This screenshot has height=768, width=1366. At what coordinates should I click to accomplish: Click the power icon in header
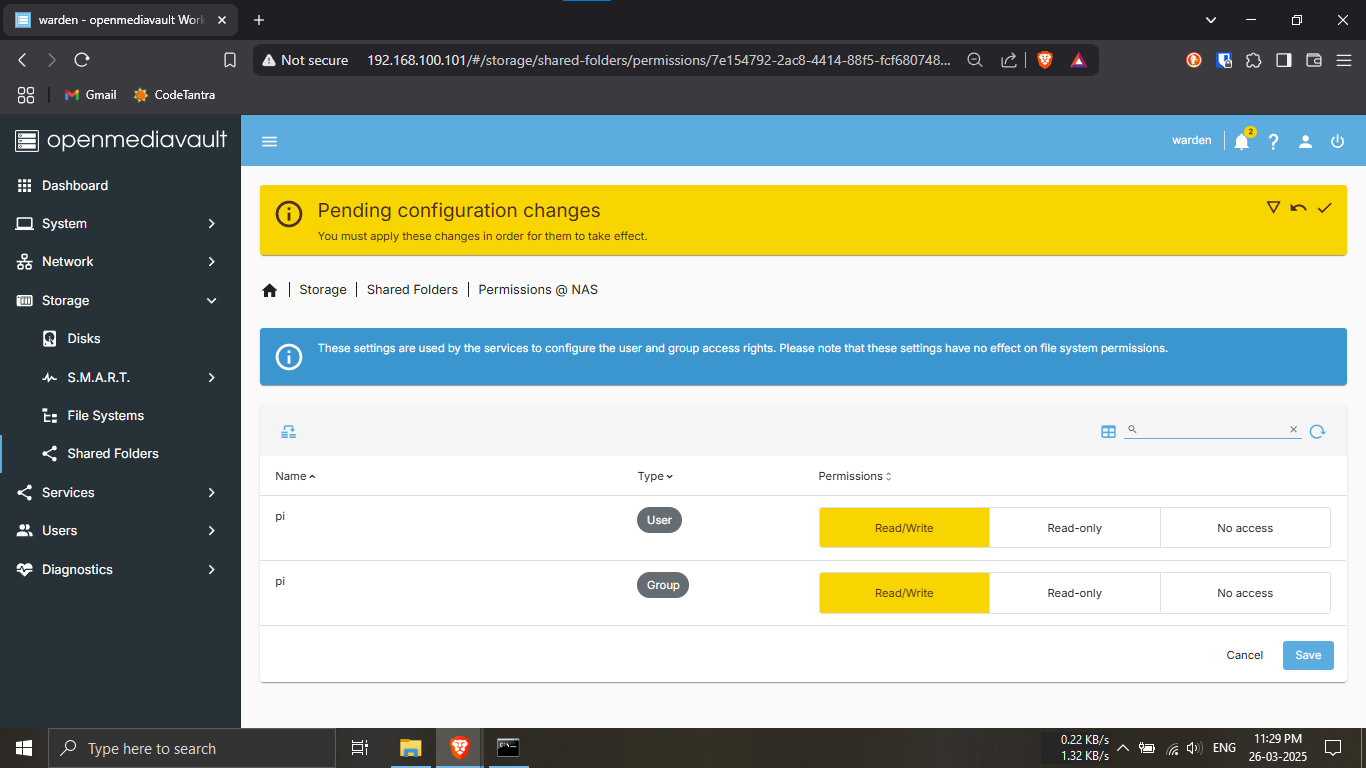(1337, 142)
